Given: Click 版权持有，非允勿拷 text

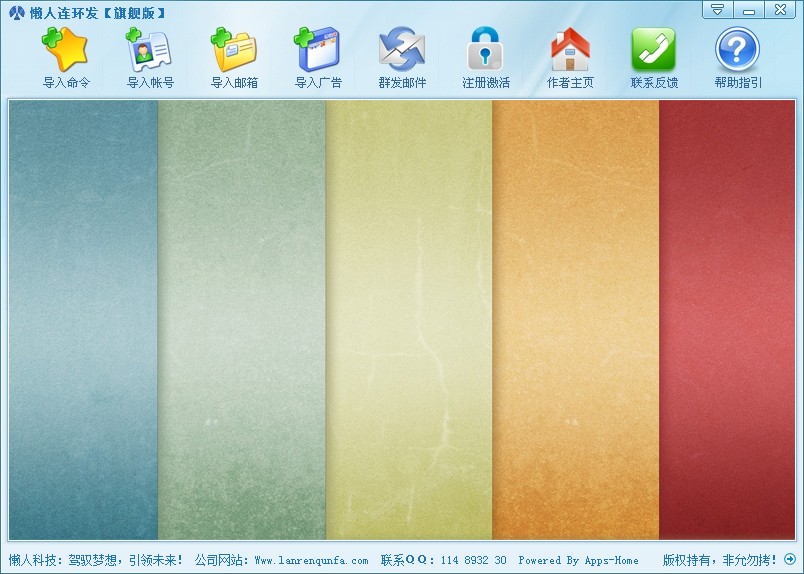Looking at the screenshot, I should [x=720, y=560].
